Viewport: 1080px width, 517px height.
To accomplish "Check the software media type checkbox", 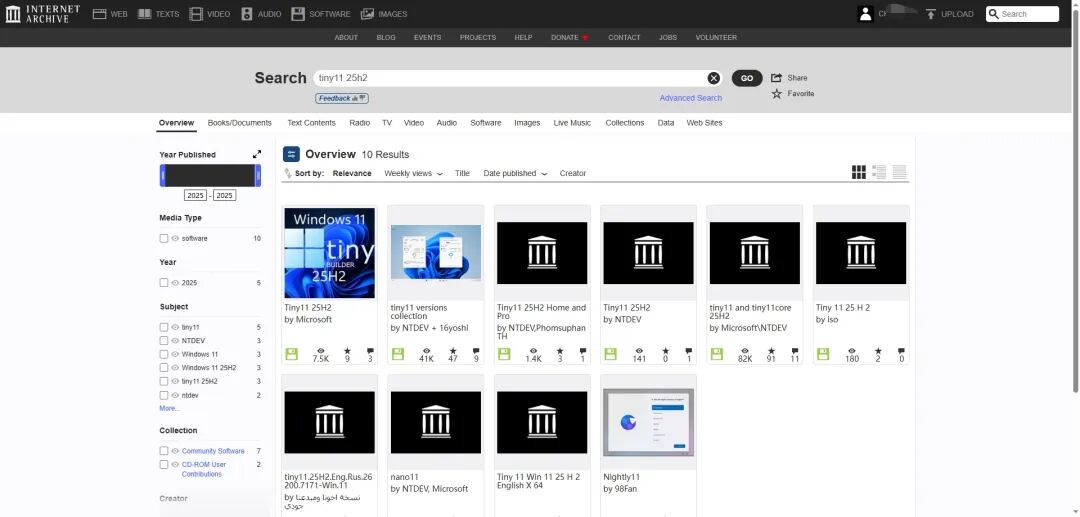I will (164, 238).
